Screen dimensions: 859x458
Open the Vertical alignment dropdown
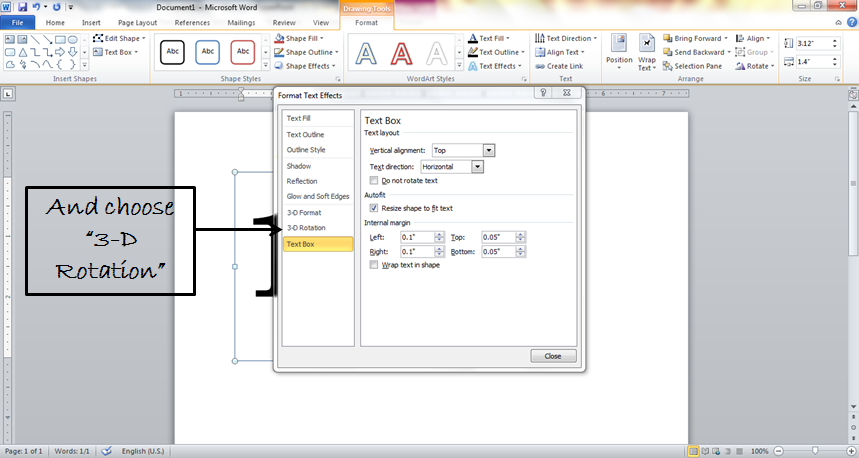[489, 150]
